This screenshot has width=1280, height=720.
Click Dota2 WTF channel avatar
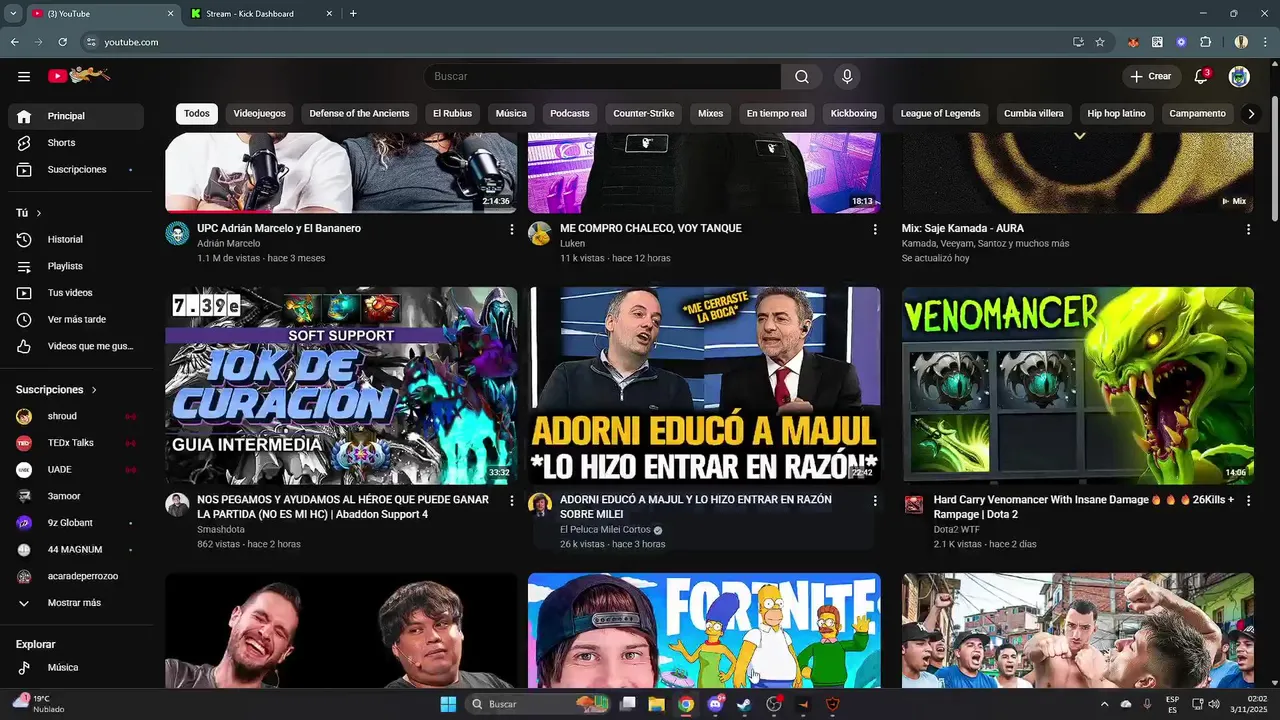pyautogui.click(x=914, y=505)
